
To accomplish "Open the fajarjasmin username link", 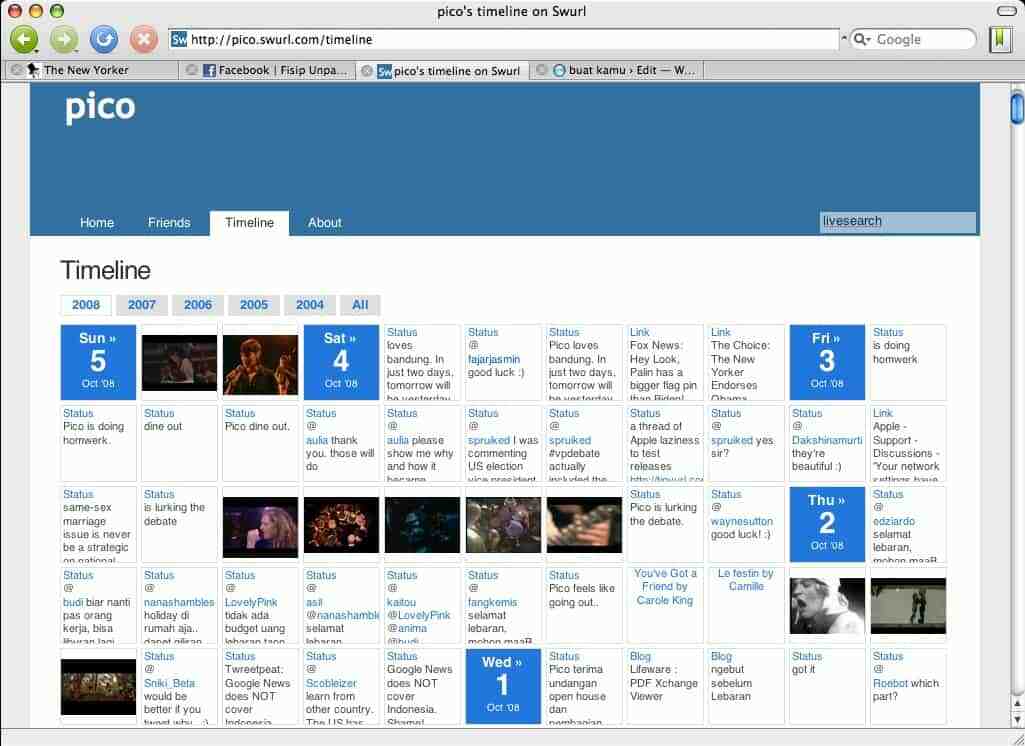I will coord(493,359).
